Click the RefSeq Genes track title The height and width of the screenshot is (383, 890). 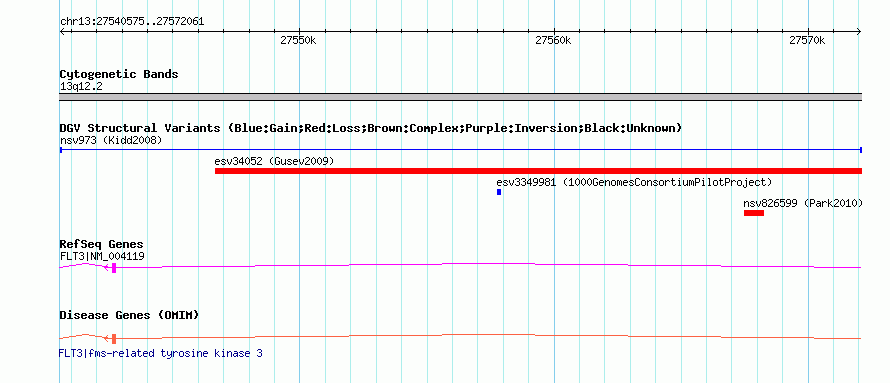click(x=101, y=245)
